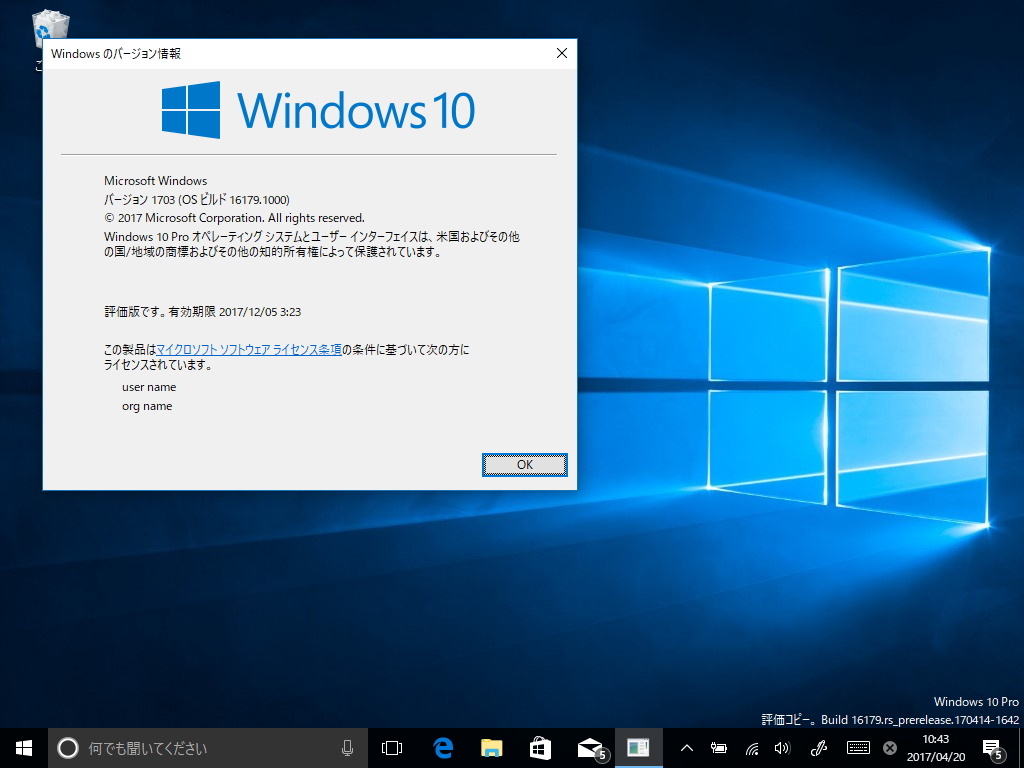Launch File Explorer from the taskbar
This screenshot has height=768, width=1024.
(490, 747)
